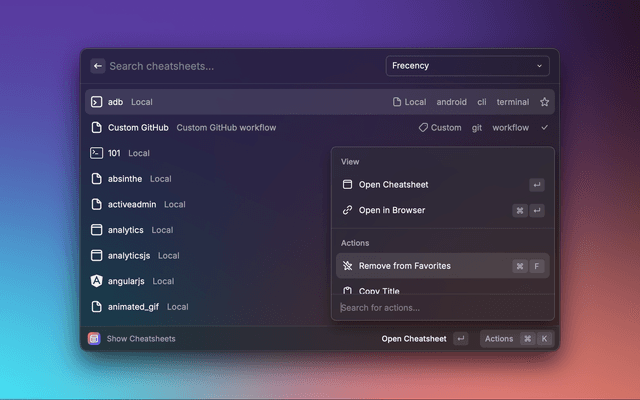Click the Cheatsheets extension icon in footer

(94, 339)
